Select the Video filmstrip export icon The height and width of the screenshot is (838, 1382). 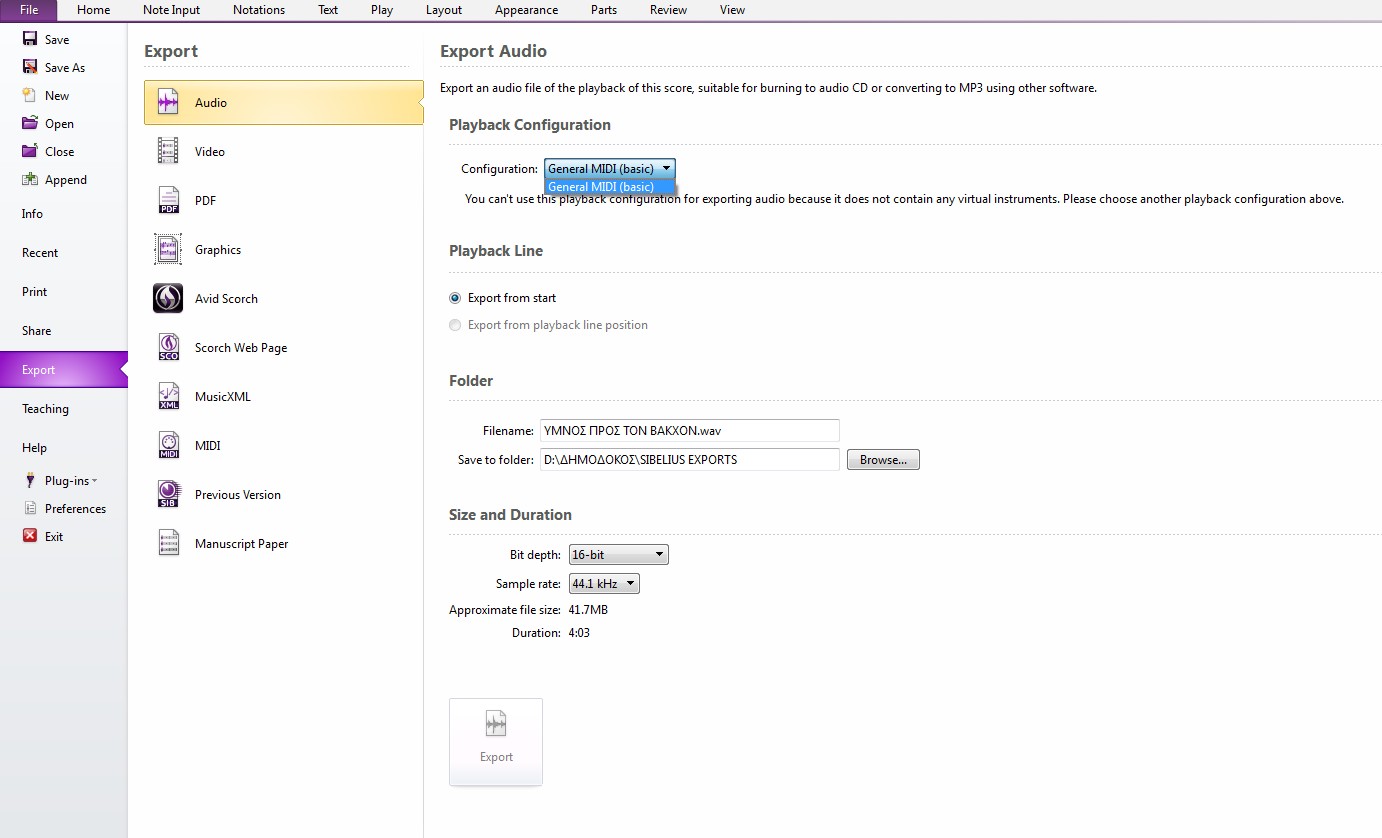point(168,151)
